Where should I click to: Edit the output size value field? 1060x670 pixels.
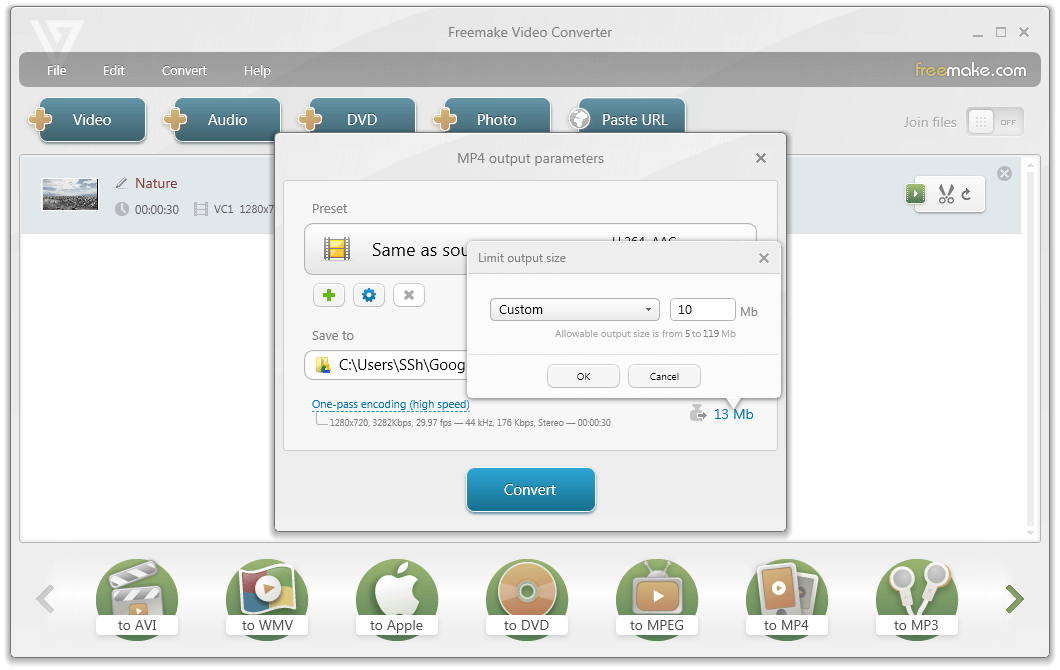point(702,309)
